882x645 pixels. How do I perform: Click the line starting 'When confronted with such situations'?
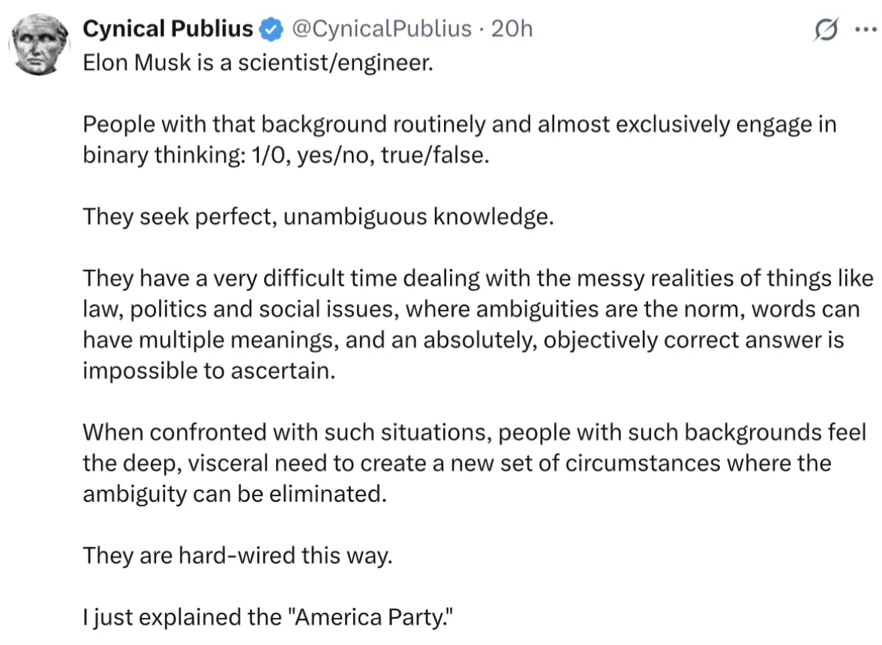[x=474, y=432]
